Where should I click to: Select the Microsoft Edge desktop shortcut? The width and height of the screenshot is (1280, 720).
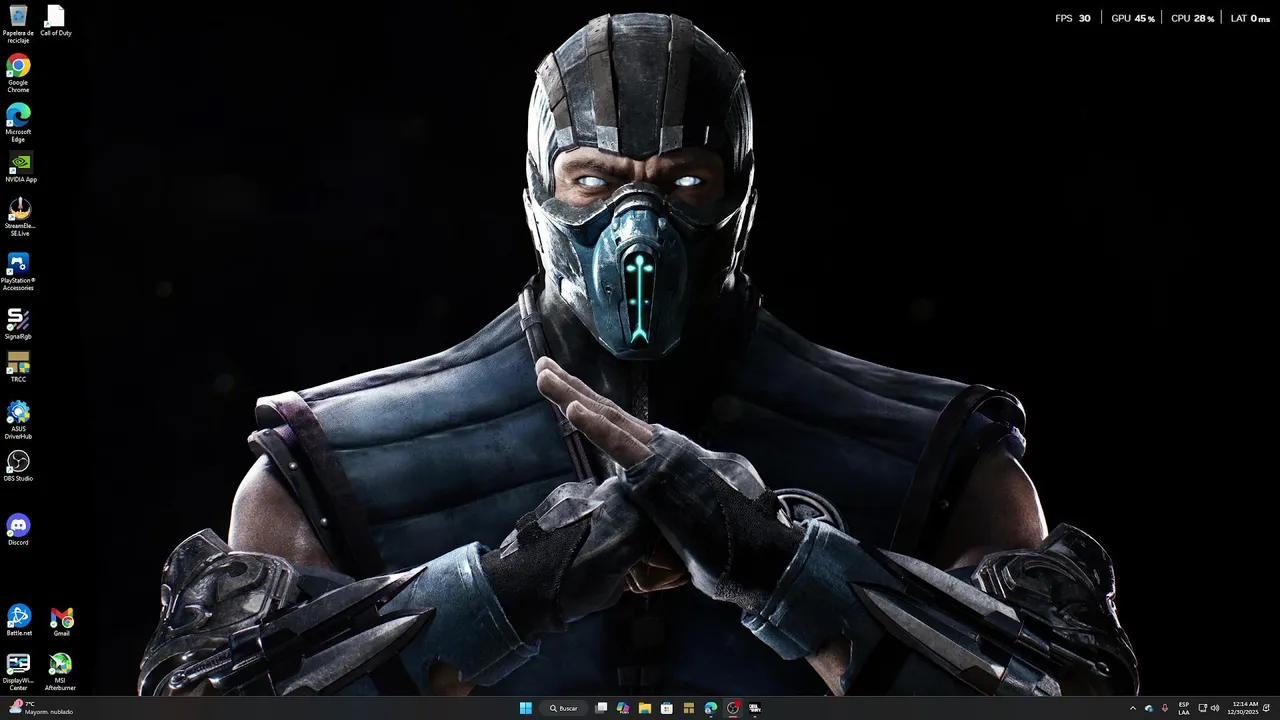(18, 123)
